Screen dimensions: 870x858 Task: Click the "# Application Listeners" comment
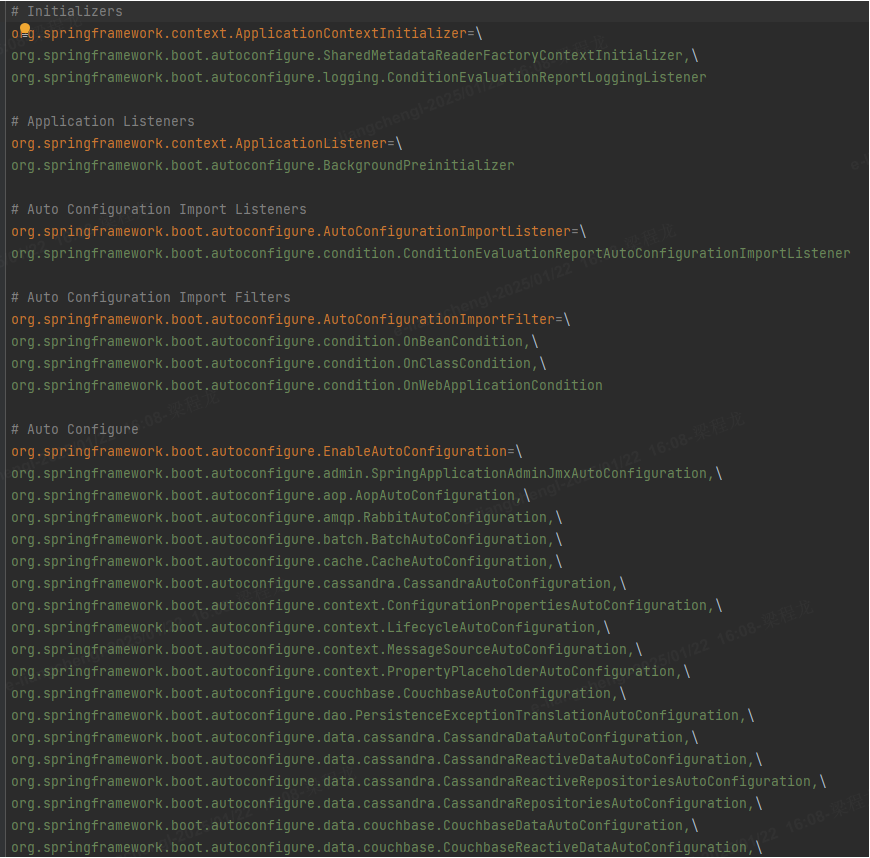click(x=103, y=121)
